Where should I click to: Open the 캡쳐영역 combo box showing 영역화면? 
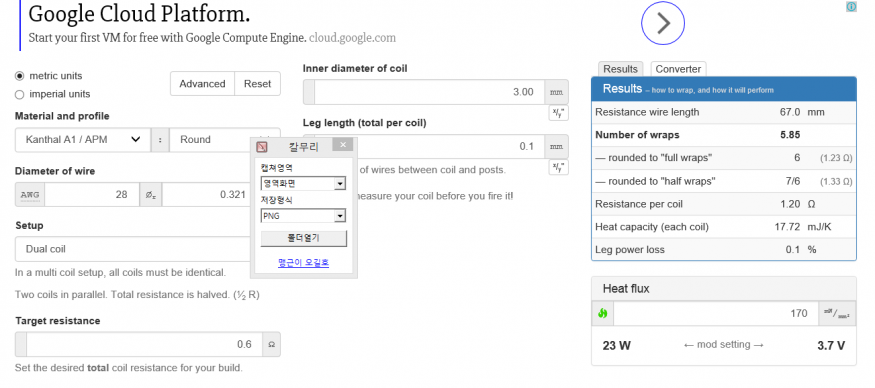[303, 183]
